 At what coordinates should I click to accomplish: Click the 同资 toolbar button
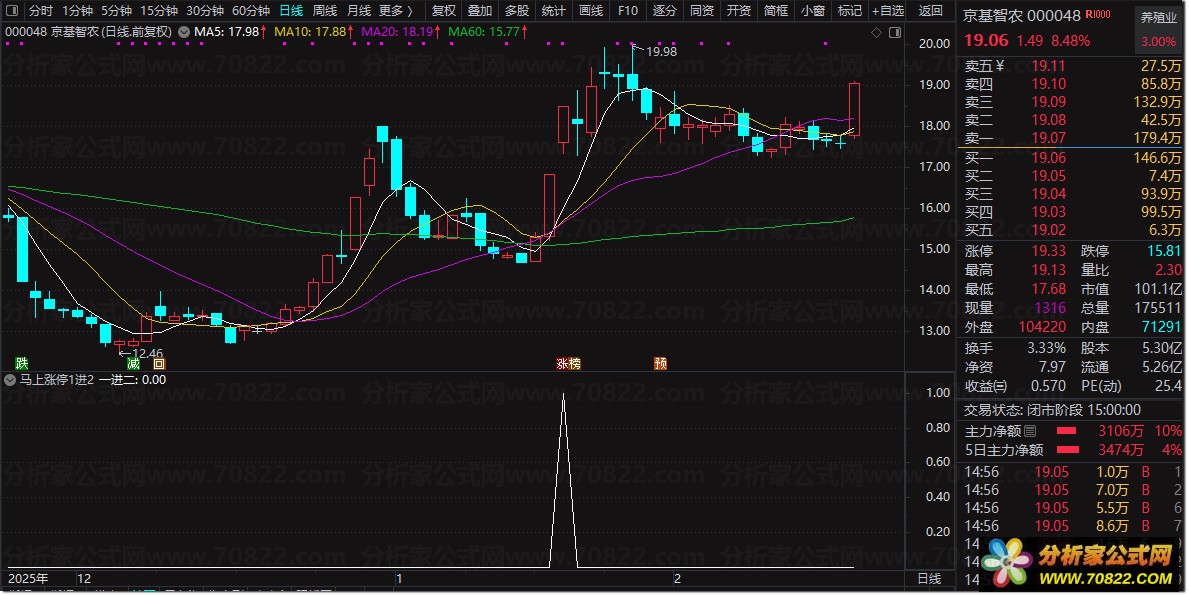pos(701,11)
